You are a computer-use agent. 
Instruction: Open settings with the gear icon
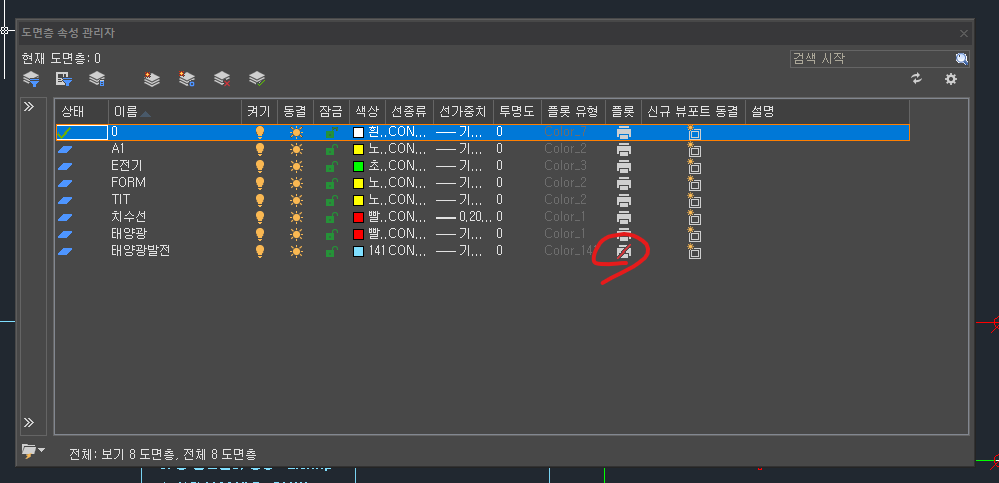(951, 79)
